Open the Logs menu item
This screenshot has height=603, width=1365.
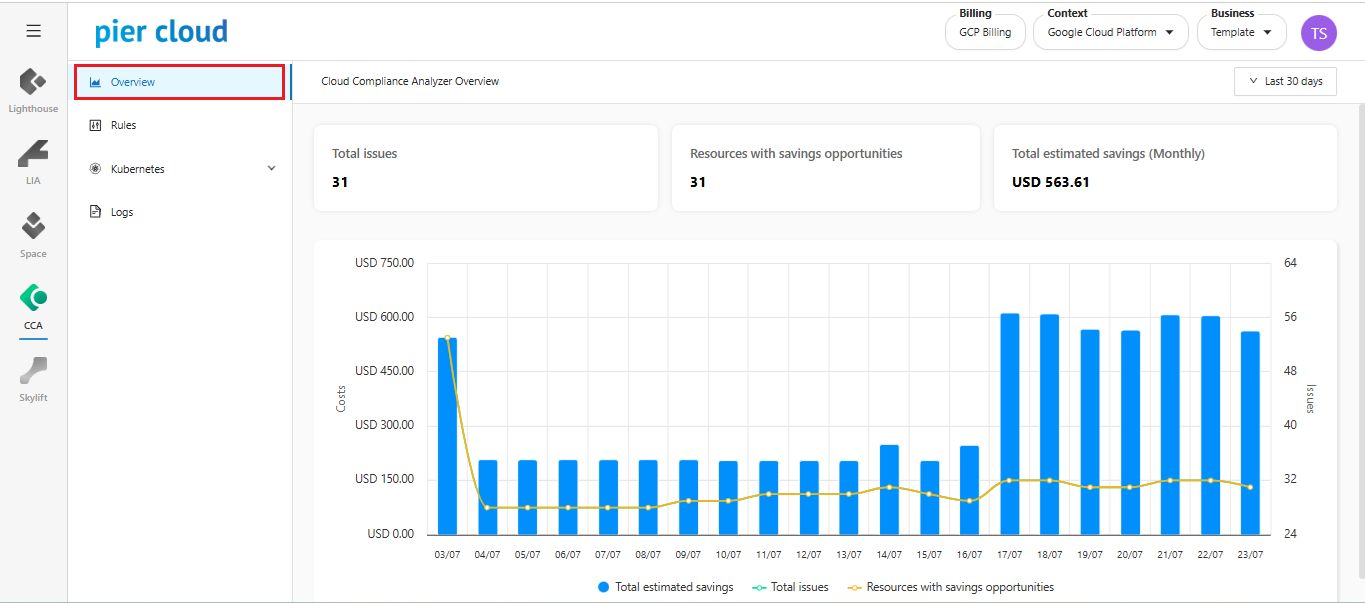121,212
